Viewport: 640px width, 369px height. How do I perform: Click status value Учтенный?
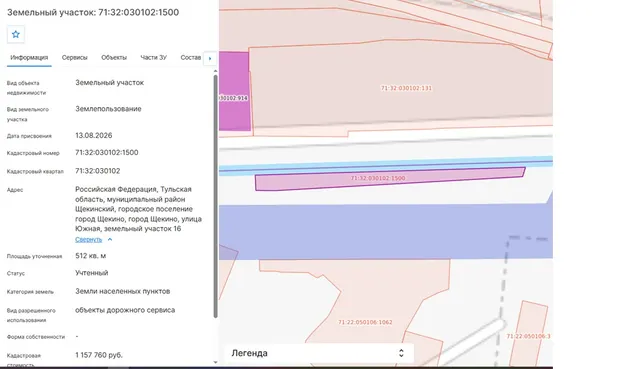[x=91, y=273]
